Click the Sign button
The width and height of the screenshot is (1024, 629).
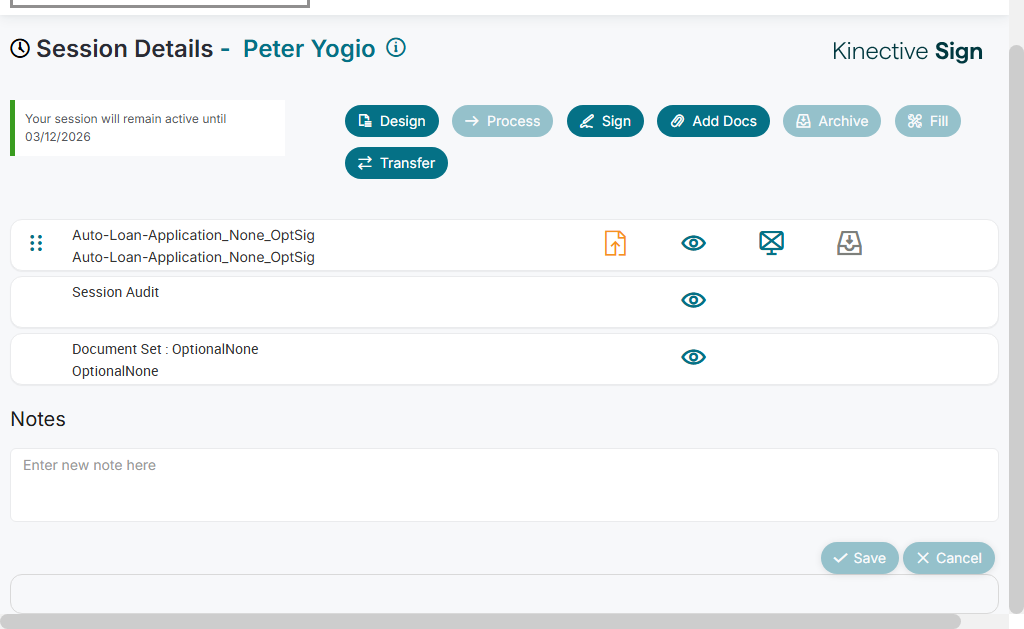coord(605,121)
